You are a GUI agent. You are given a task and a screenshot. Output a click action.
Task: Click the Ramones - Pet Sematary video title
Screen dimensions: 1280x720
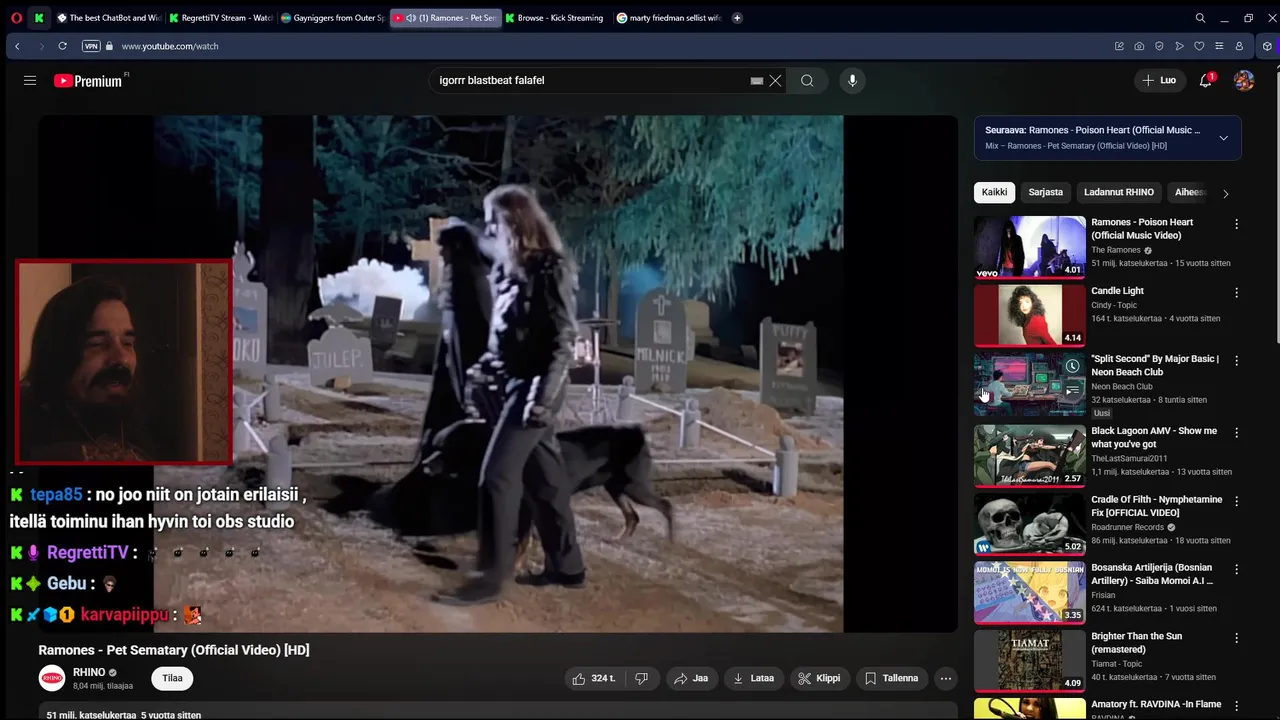174,650
